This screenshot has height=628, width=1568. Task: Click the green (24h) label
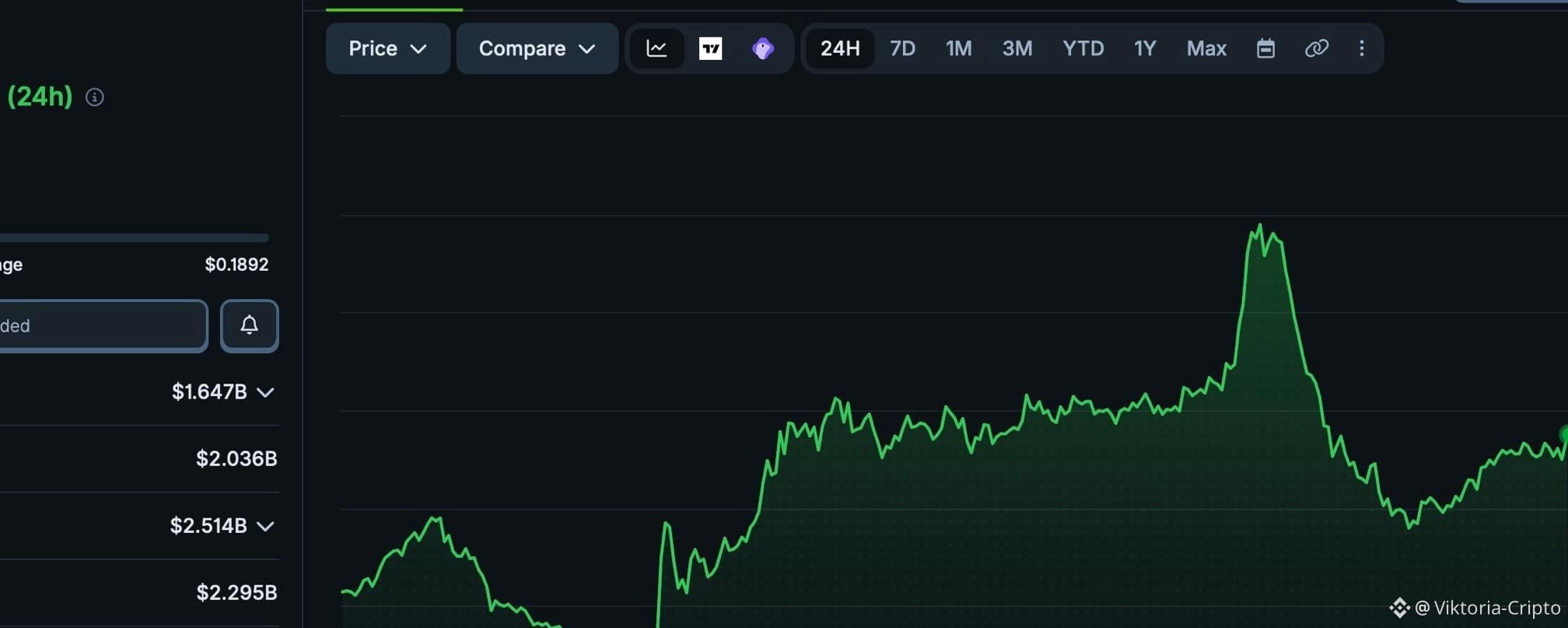point(40,96)
